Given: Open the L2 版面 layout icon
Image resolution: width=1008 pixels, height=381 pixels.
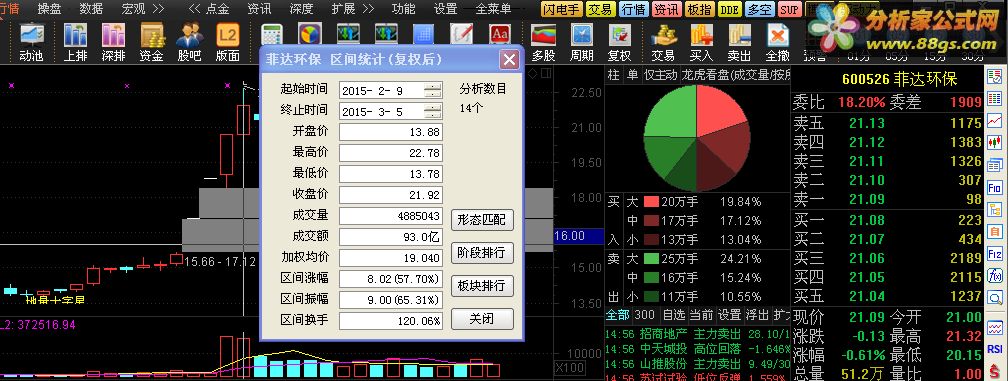Looking at the screenshot, I should click(228, 42).
